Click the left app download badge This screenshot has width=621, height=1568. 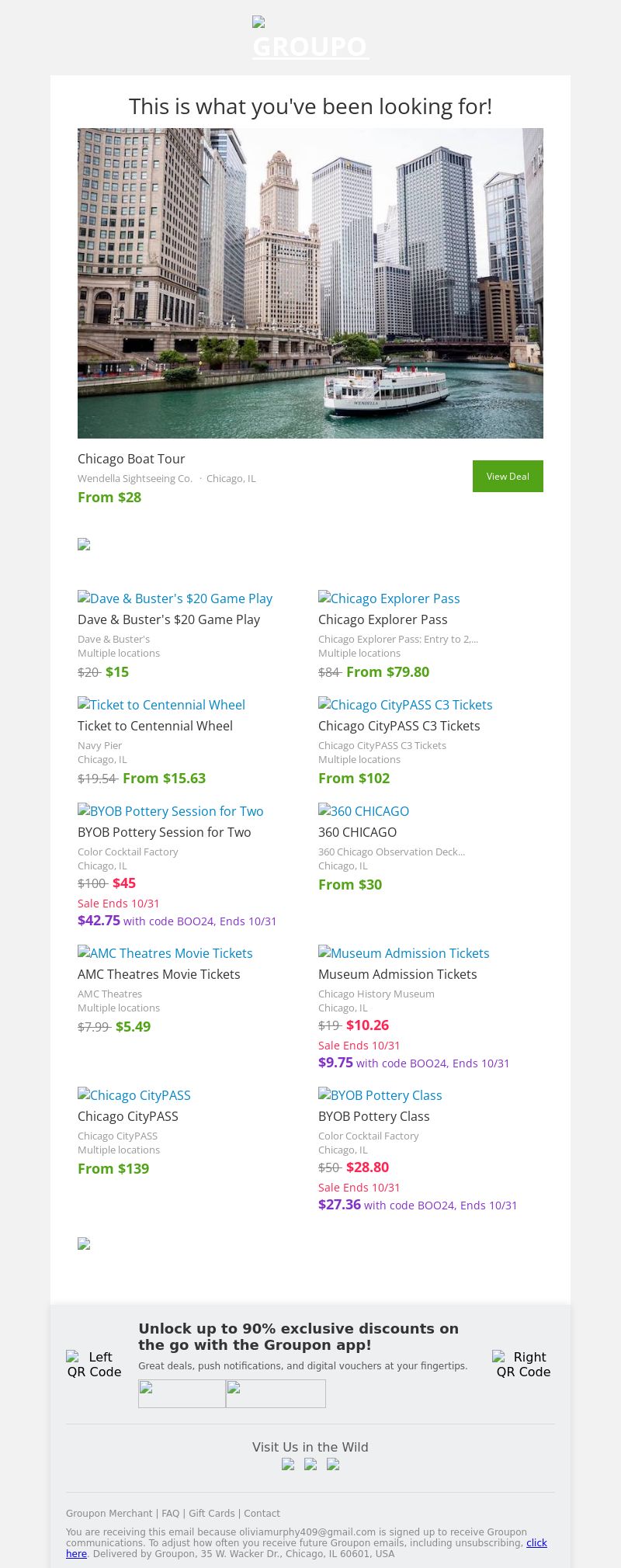pos(182,1393)
